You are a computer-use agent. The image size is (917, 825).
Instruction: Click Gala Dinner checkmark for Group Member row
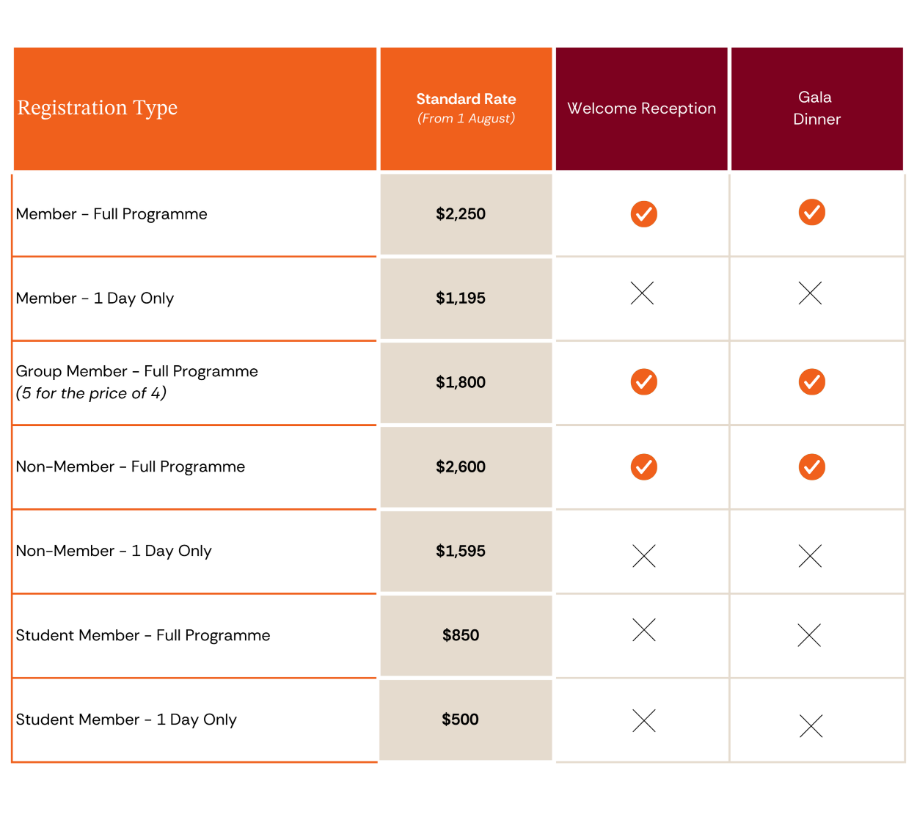(x=812, y=381)
